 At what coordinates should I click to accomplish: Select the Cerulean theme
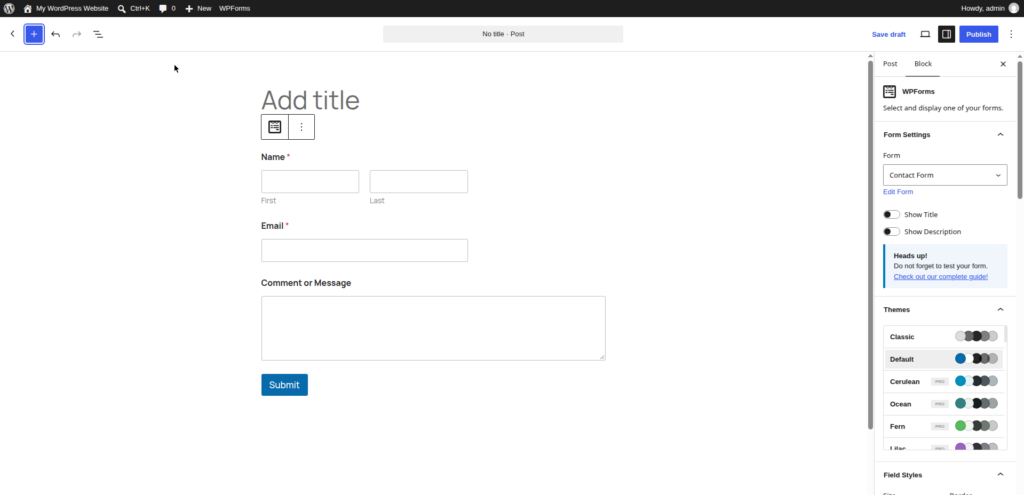pyautogui.click(x=944, y=381)
